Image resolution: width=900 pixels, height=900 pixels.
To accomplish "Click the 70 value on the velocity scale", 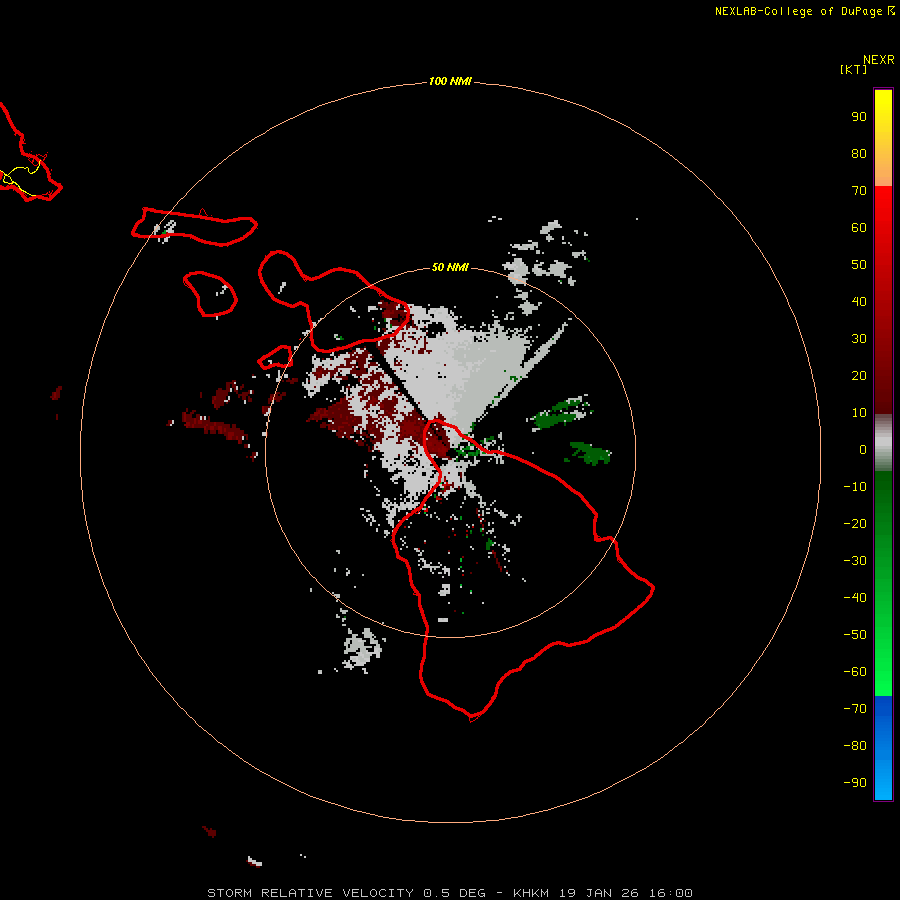I will coord(859,191).
